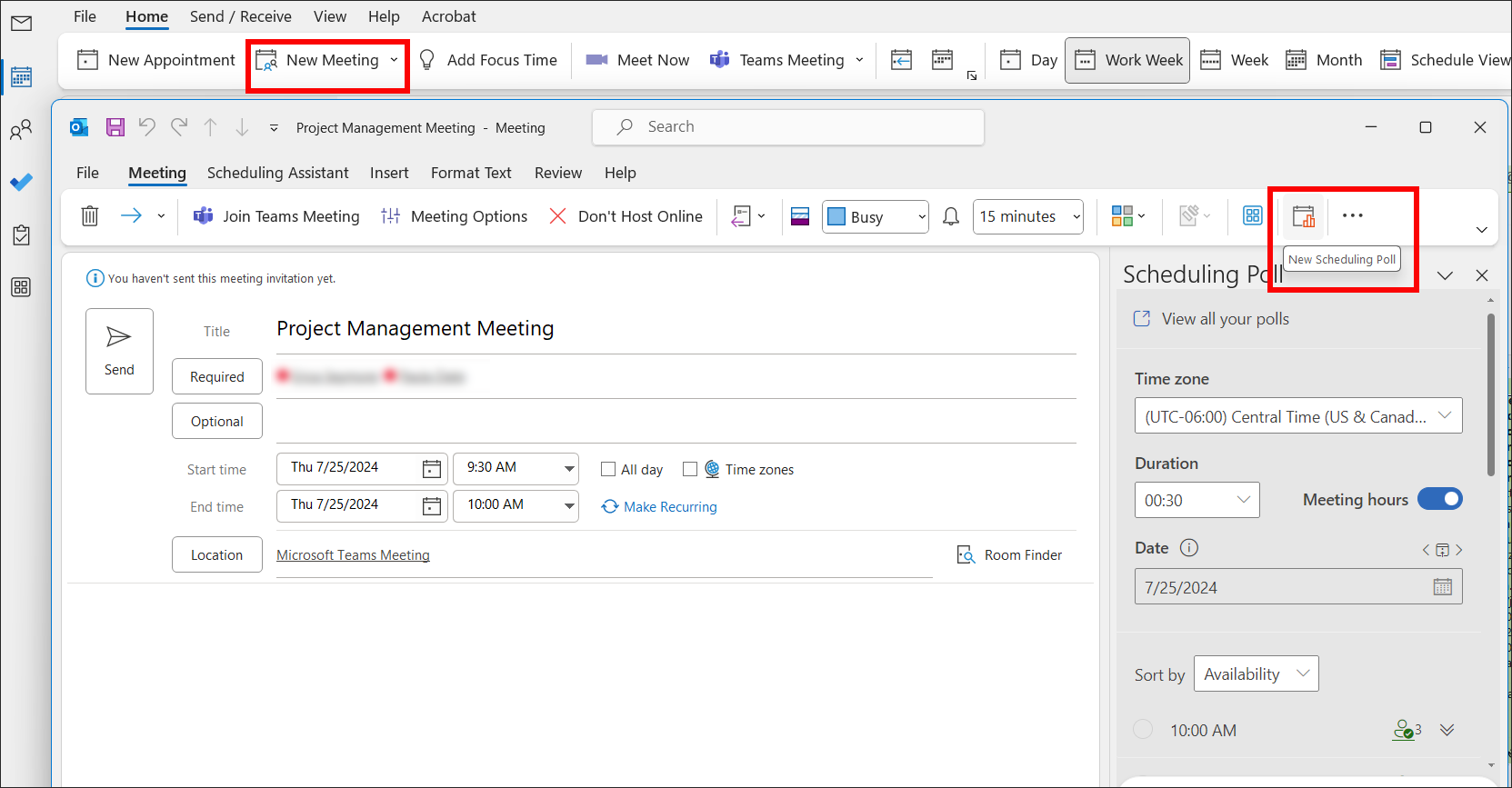Open Show As Busy dropdown
Image resolution: width=1512 pixels, height=788 pixels.
click(x=876, y=216)
